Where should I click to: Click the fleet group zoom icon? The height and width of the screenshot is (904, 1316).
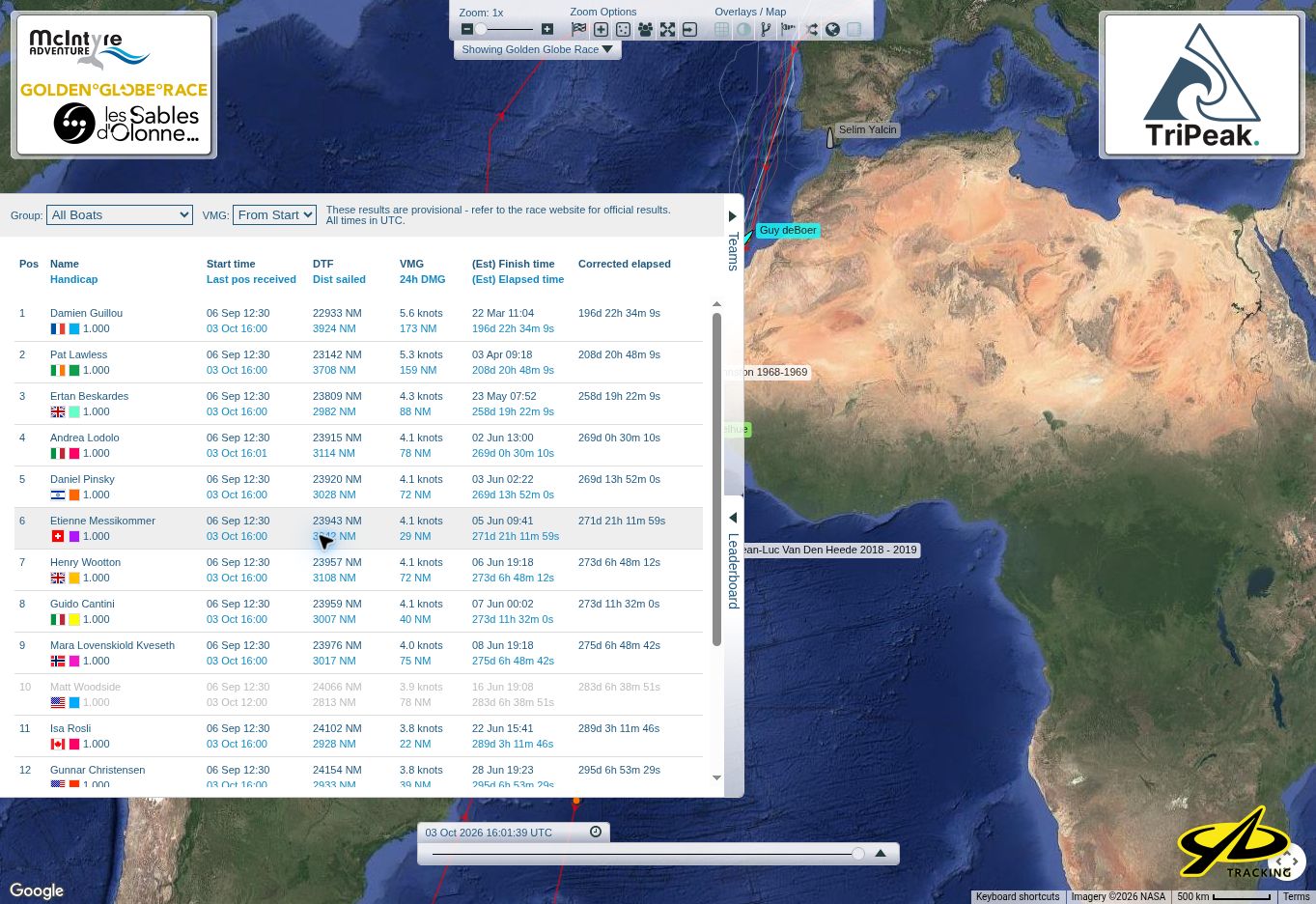(x=645, y=30)
